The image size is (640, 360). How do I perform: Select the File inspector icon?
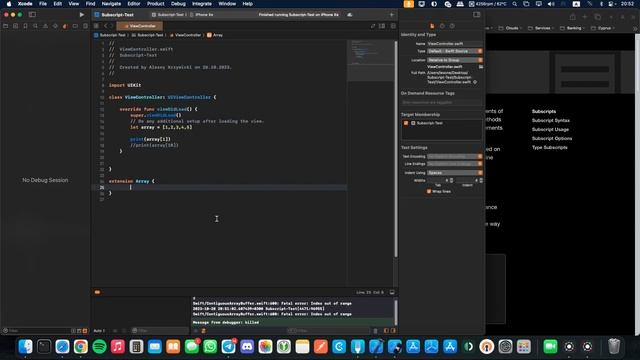[x=432, y=26]
